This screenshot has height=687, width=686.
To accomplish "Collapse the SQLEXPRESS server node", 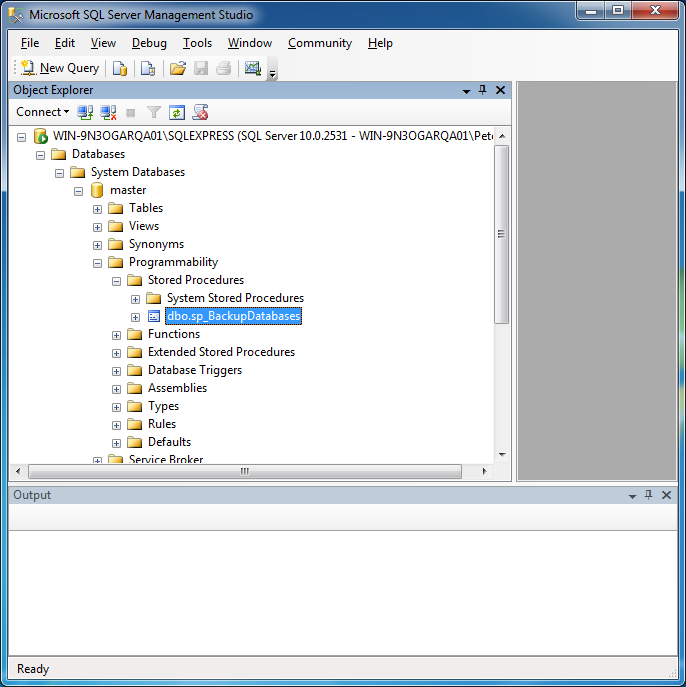I will (21, 137).
